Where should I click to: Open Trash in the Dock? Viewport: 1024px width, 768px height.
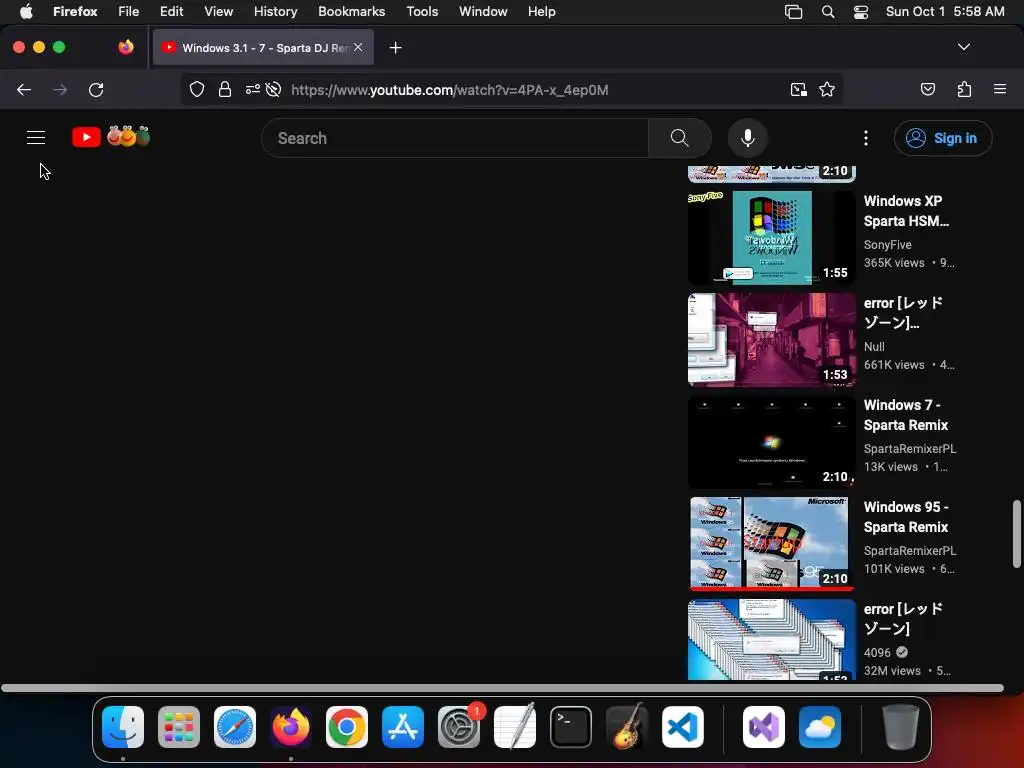pos(901,727)
